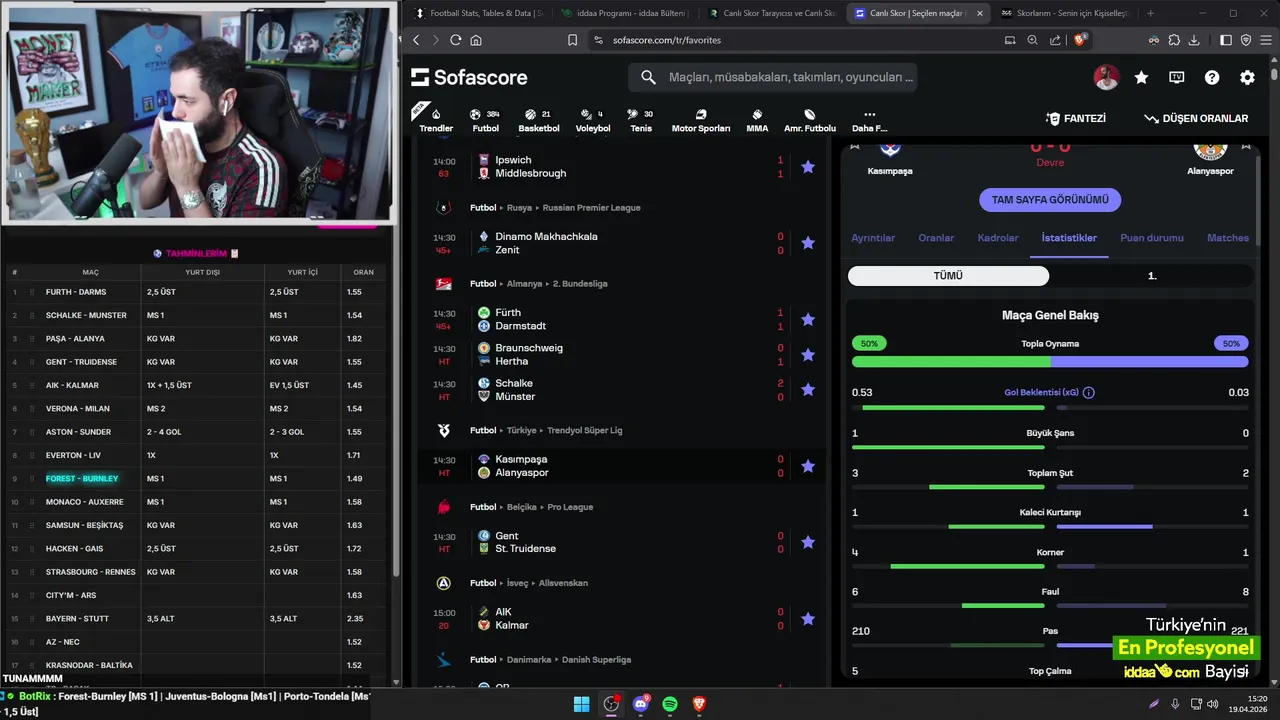1280x720 pixels.
Task: Toggle favorite star for Gent - St. Truidense
Action: coord(808,542)
